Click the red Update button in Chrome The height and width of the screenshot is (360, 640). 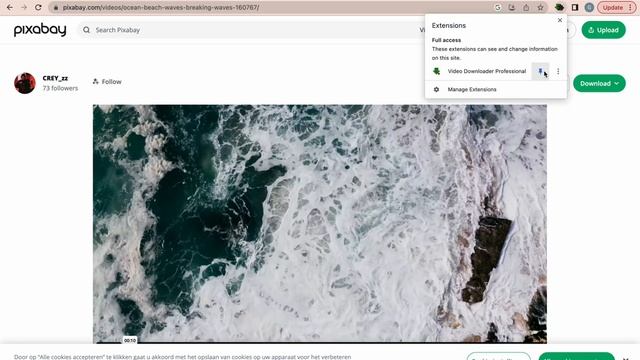pos(613,7)
